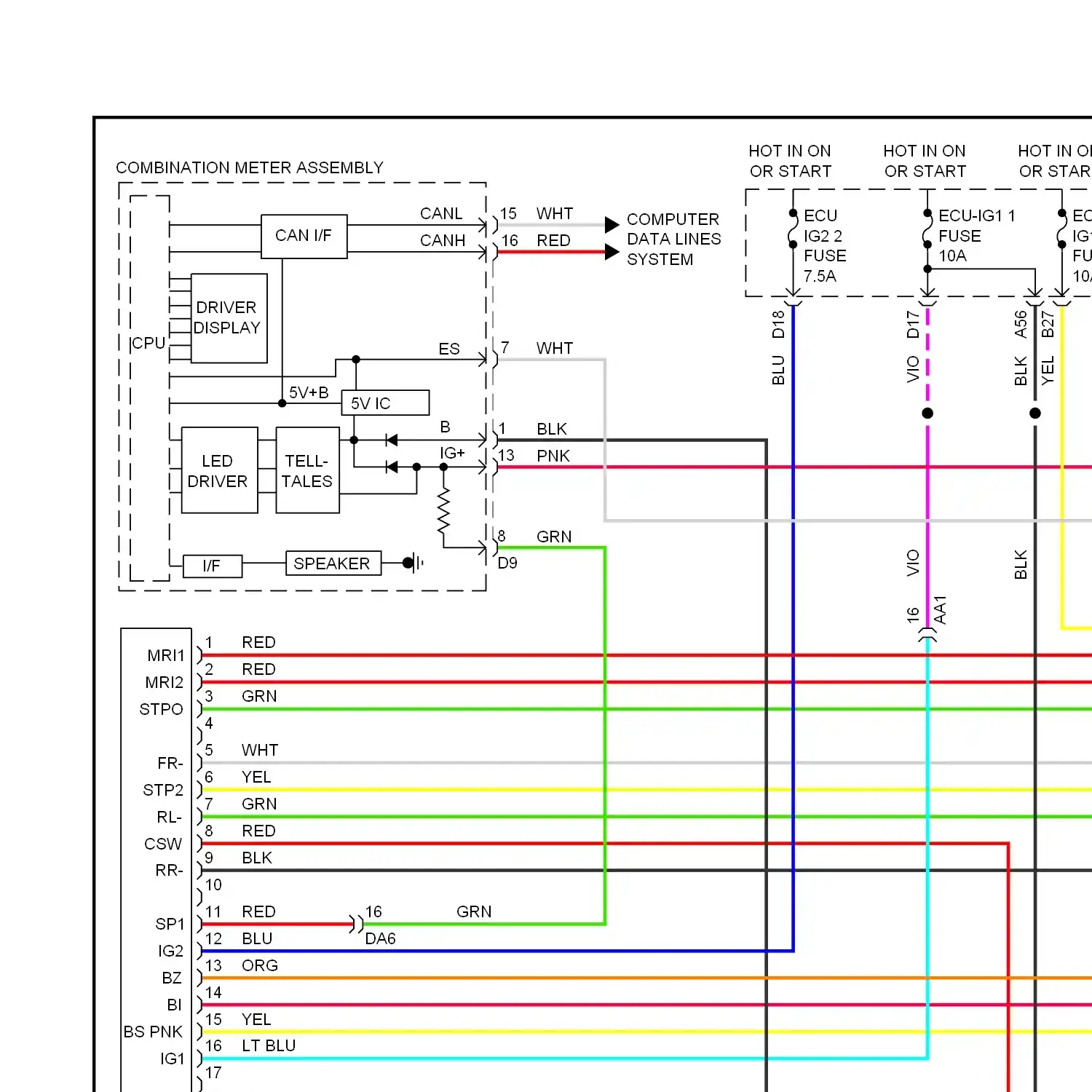1092x1092 pixels.
Task: Click the "MRI1" terminal label
Action: pos(166,655)
